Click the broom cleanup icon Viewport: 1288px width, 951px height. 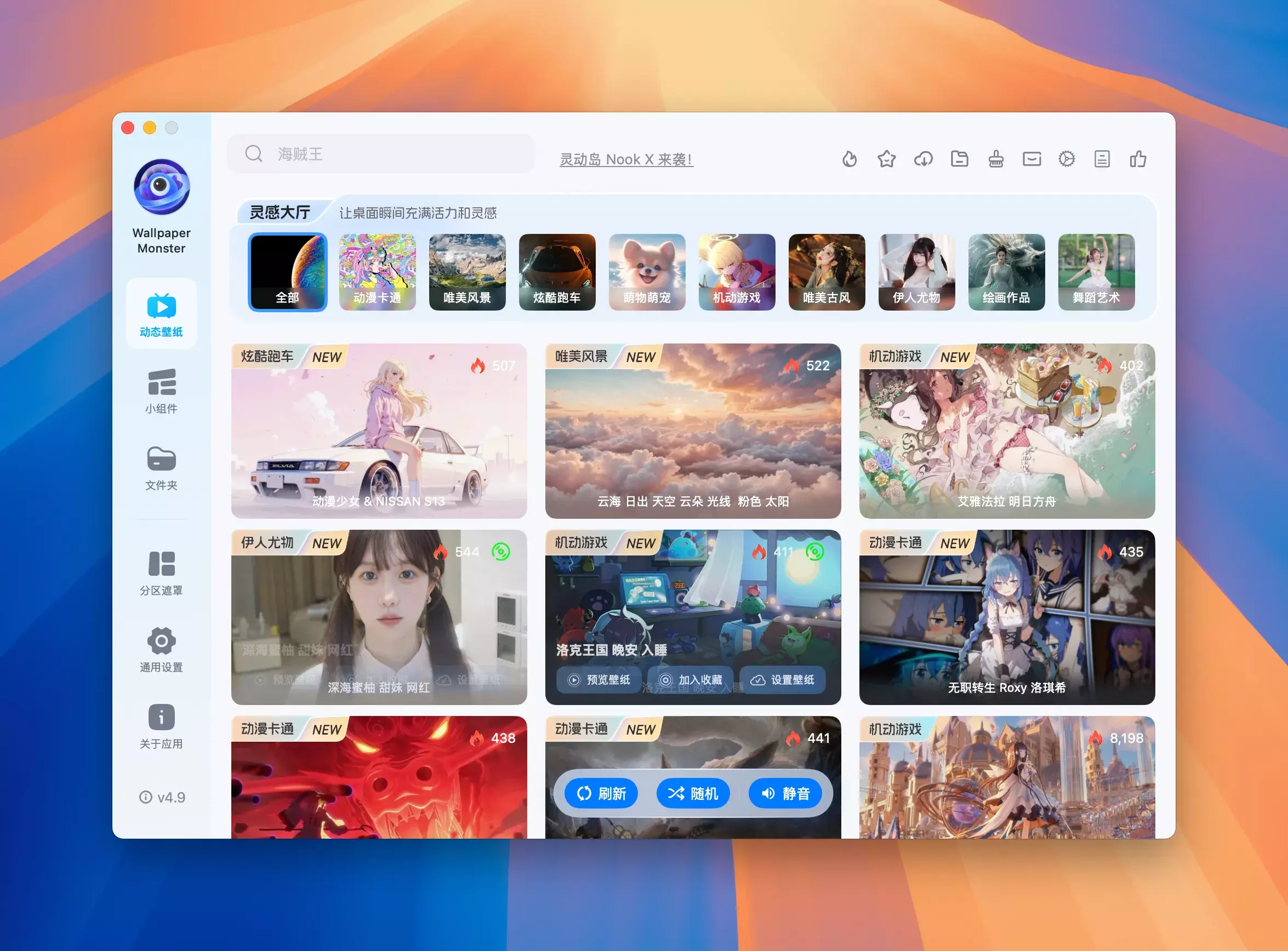coord(996,159)
